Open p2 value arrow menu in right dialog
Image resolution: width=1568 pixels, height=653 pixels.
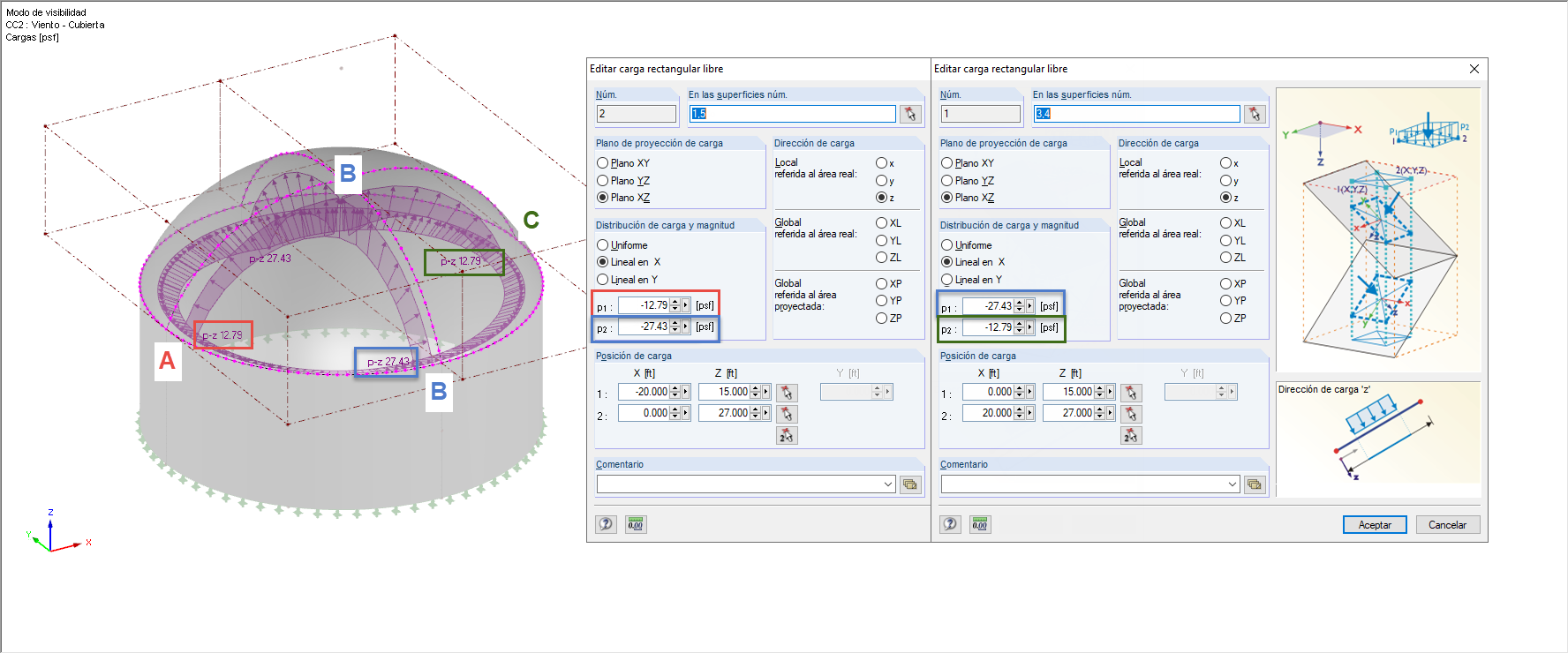tap(1029, 327)
